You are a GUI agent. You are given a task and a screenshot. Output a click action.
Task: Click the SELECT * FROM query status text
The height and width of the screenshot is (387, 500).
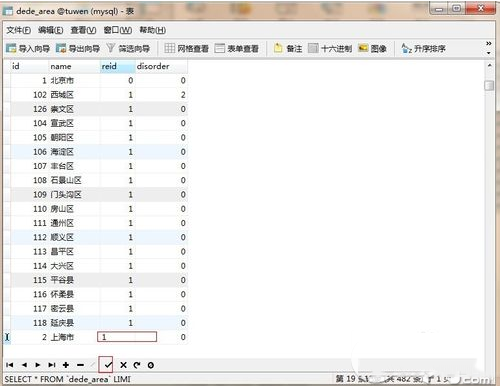click(68, 379)
